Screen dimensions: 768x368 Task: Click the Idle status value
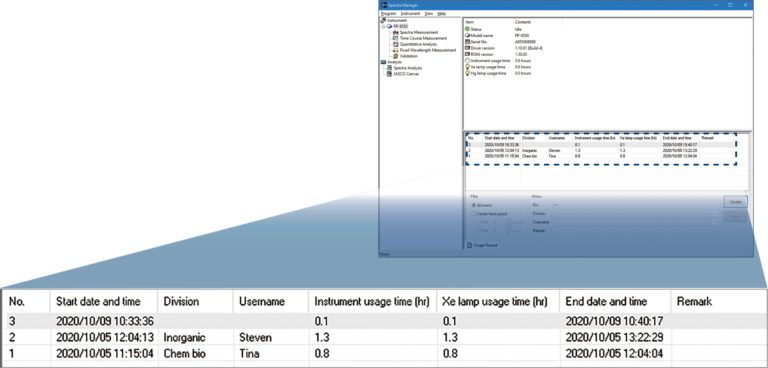coord(519,29)
